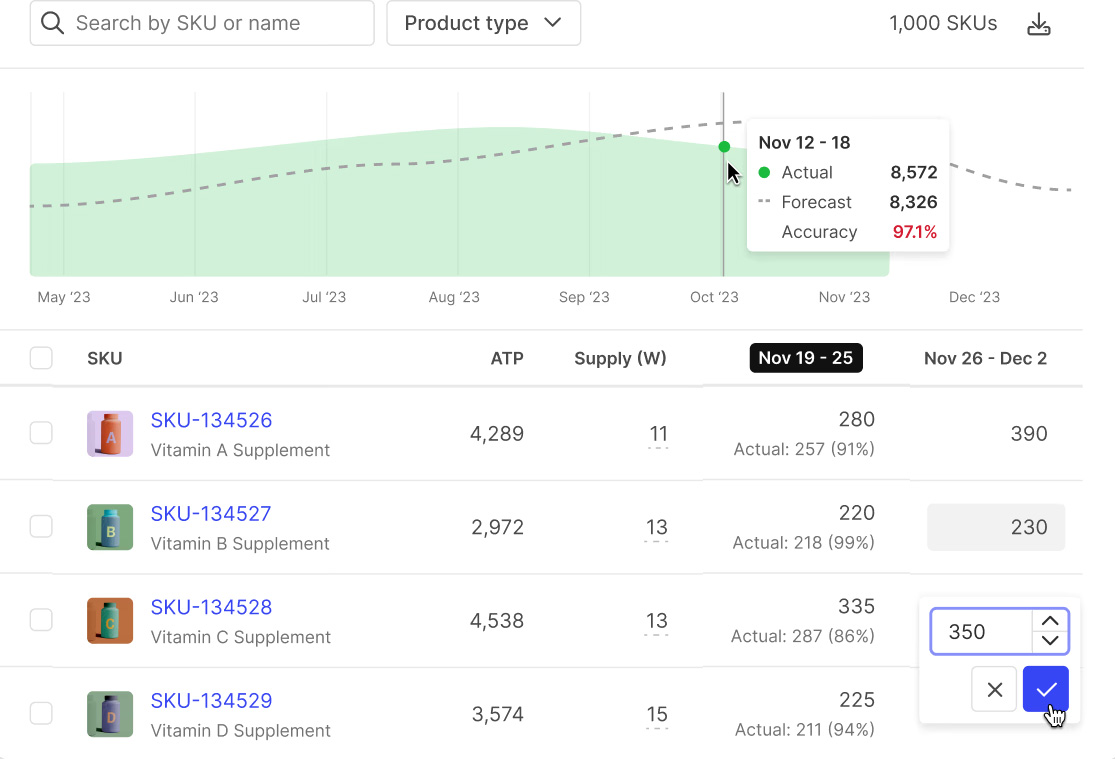Click ATP value 4,538
1115x759 pixels.
click(x=496, y=621)
